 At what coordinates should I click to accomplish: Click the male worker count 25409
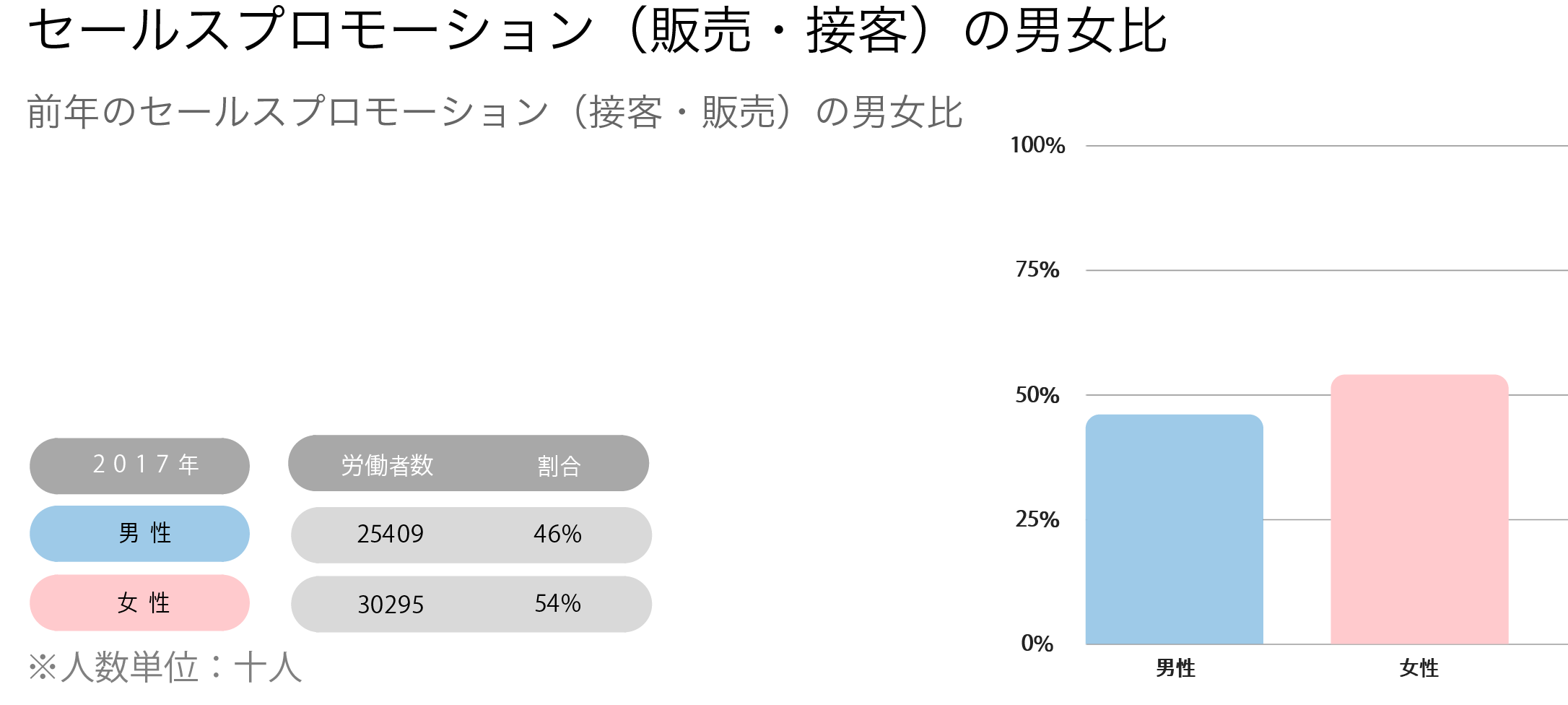point(391,535)
